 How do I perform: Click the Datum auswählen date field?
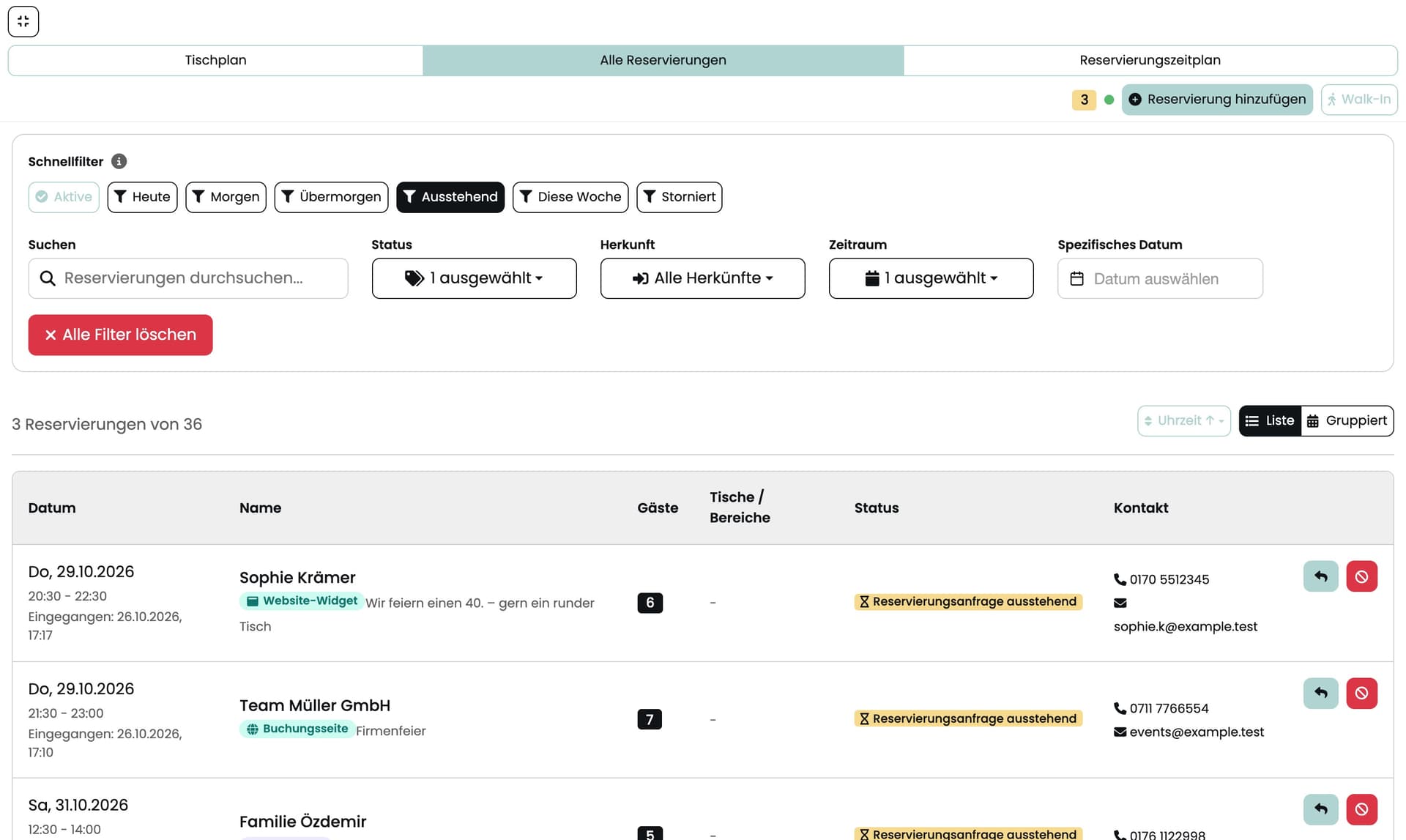[x=1160, y=278]
